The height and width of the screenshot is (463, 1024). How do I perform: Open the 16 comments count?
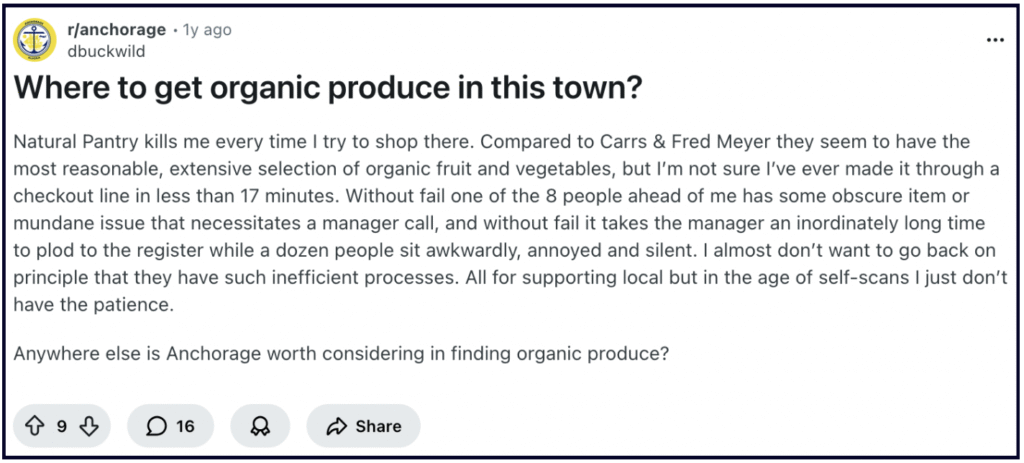pos(185,426)
